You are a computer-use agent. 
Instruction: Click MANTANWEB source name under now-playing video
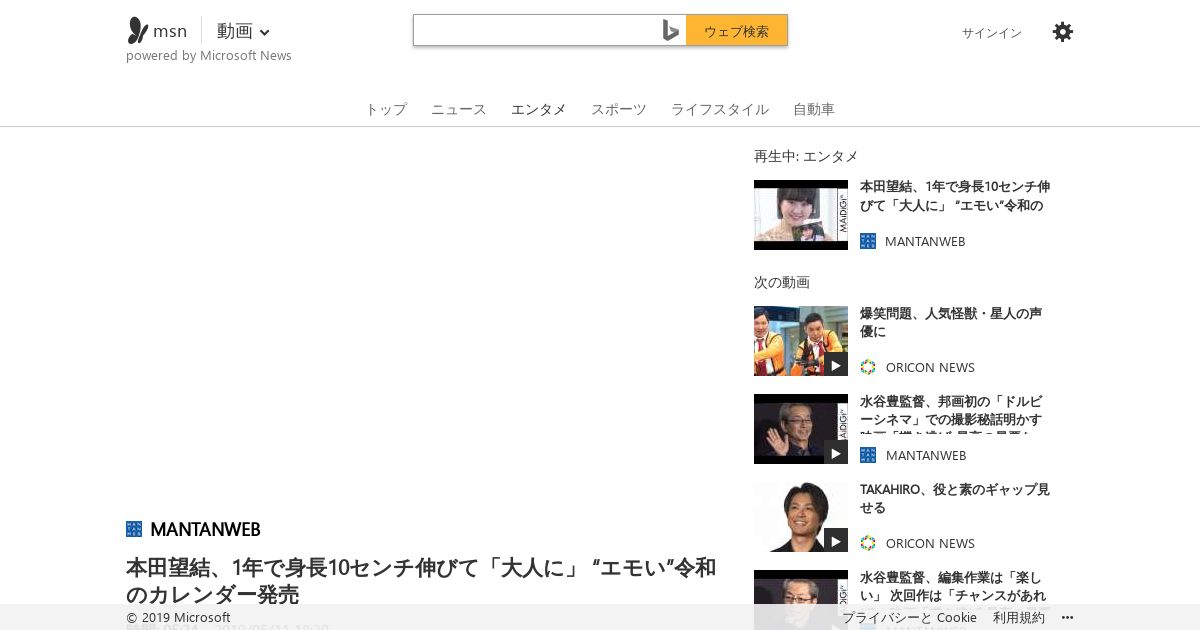coord(925,241)
